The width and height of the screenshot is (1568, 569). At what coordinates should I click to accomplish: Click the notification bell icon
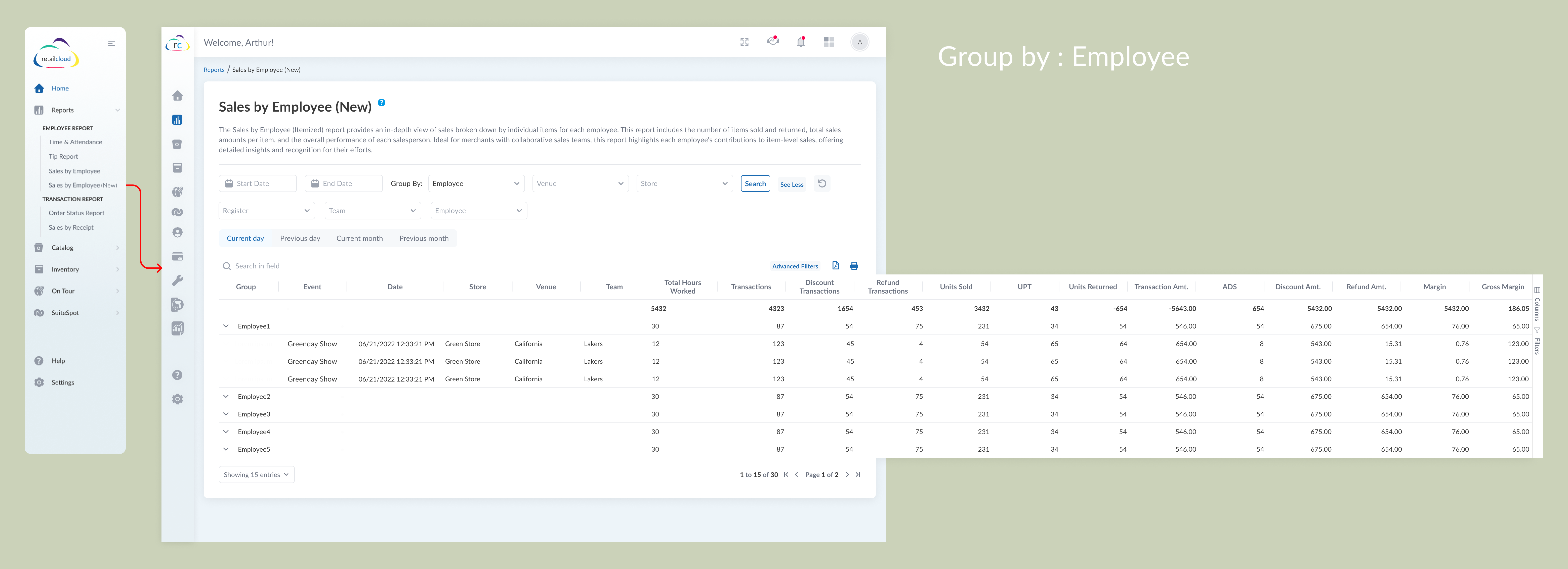(800, 42)
